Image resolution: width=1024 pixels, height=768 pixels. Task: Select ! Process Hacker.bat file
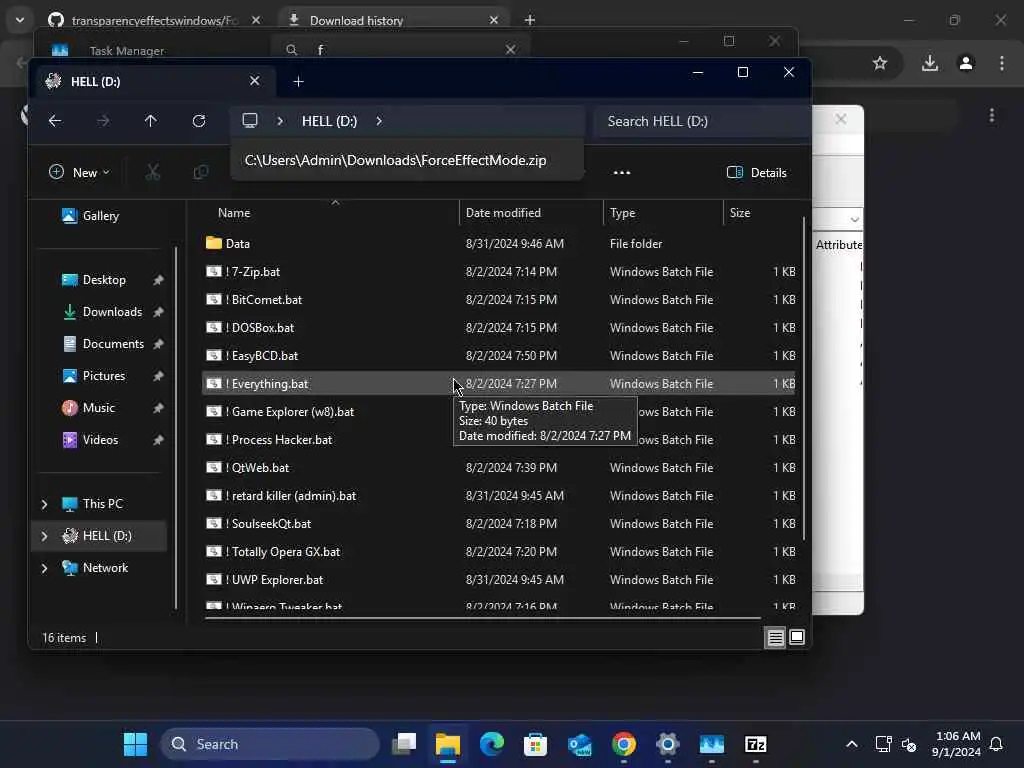tap(498, 440)
